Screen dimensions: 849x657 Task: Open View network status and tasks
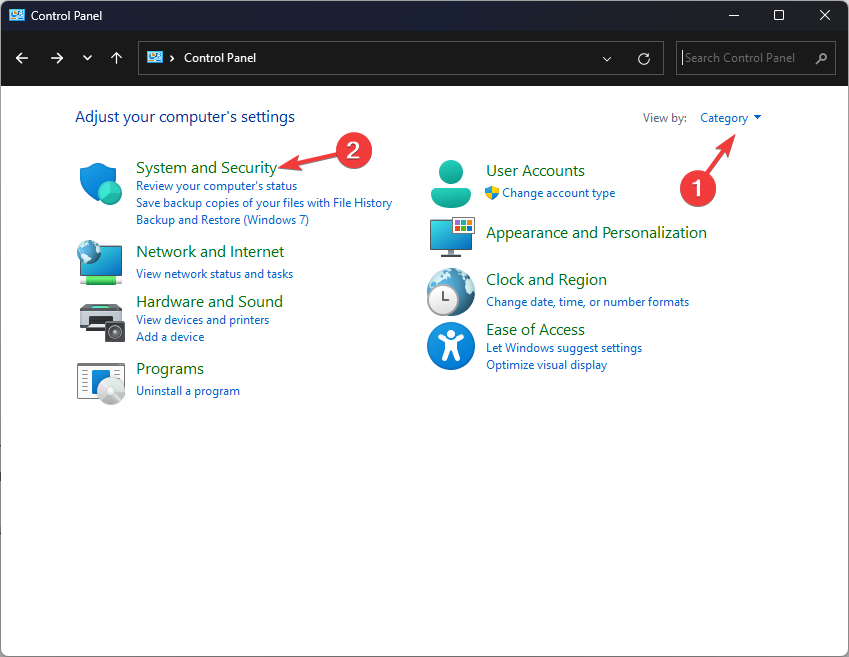(214, 274)
